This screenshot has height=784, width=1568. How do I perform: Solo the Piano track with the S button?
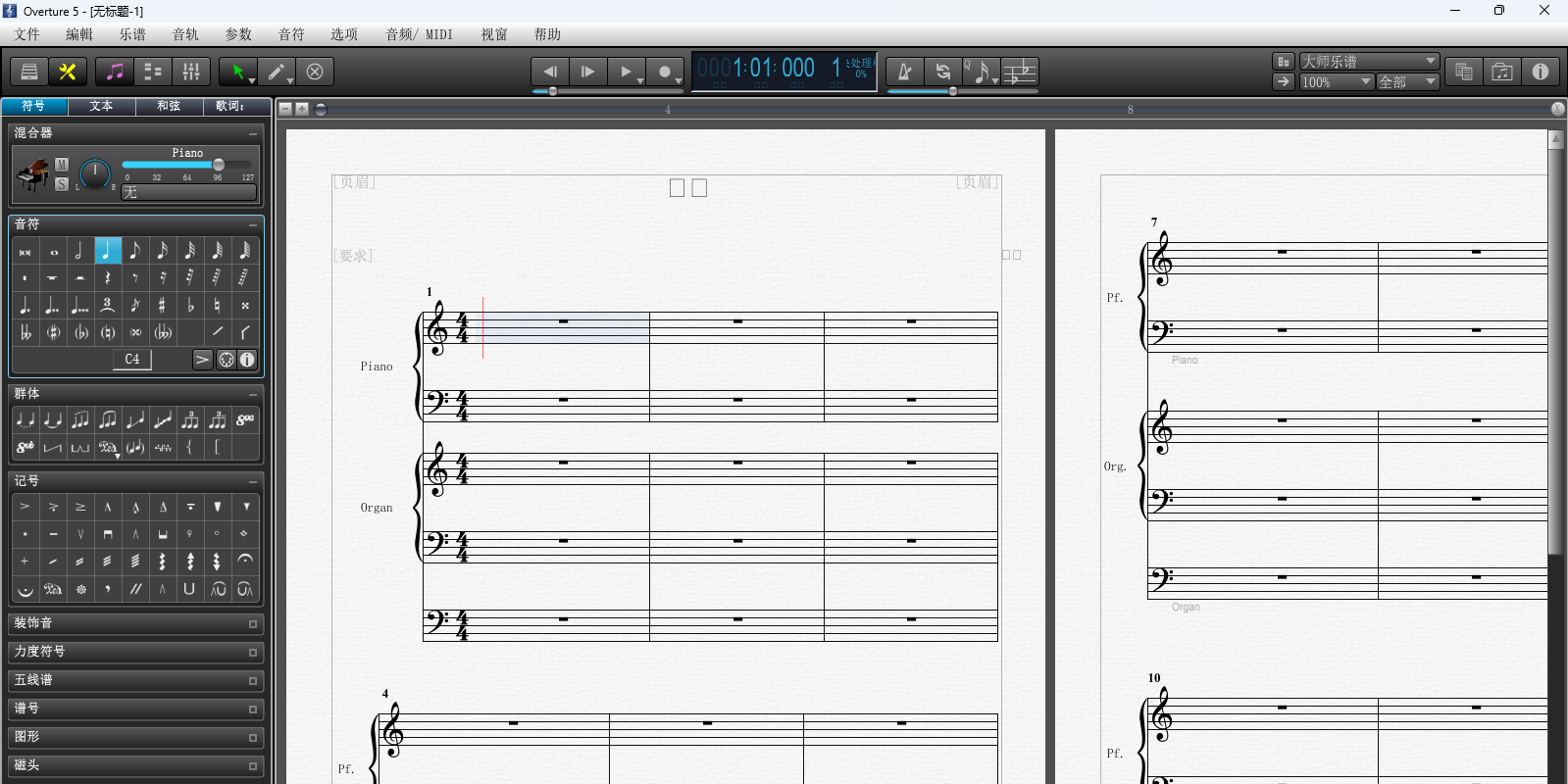click(62, 184)
